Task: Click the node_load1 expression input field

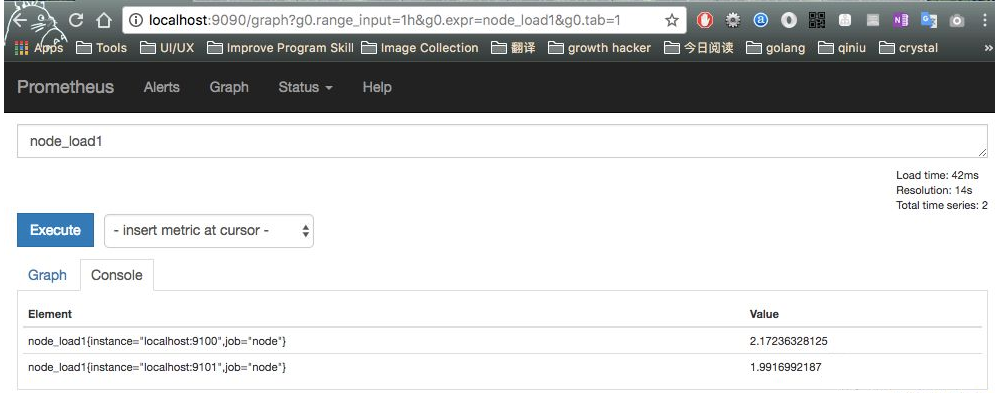Action: (x=502, y=141)
